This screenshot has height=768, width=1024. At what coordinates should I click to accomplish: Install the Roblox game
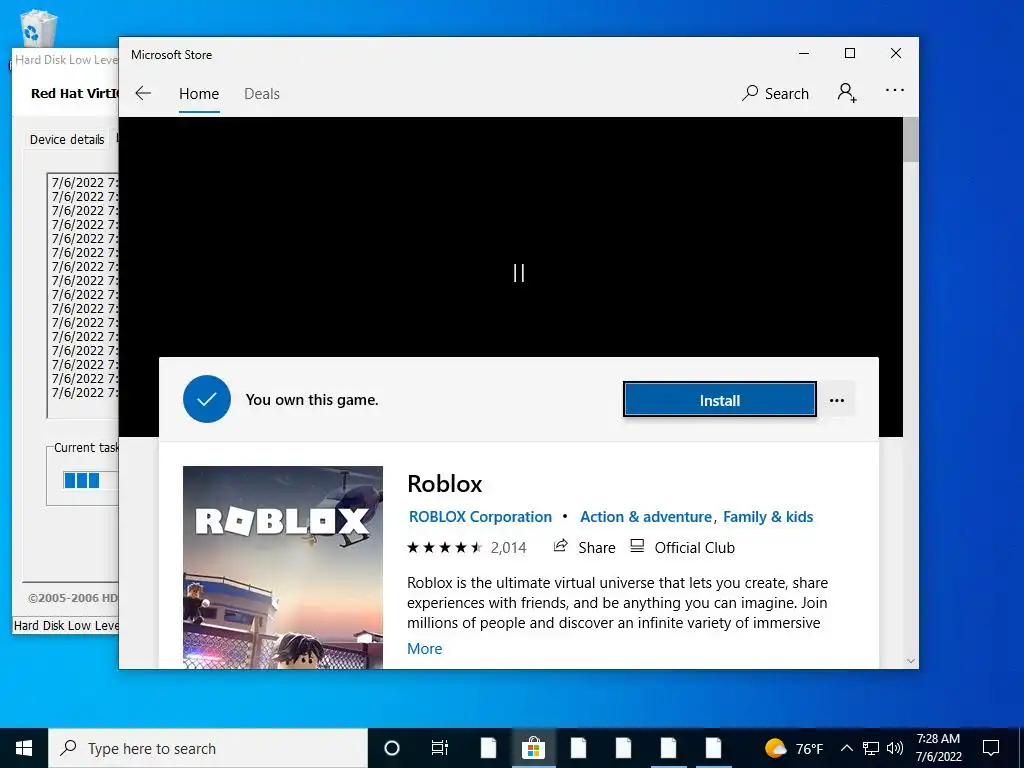click(x=720, y=400)
